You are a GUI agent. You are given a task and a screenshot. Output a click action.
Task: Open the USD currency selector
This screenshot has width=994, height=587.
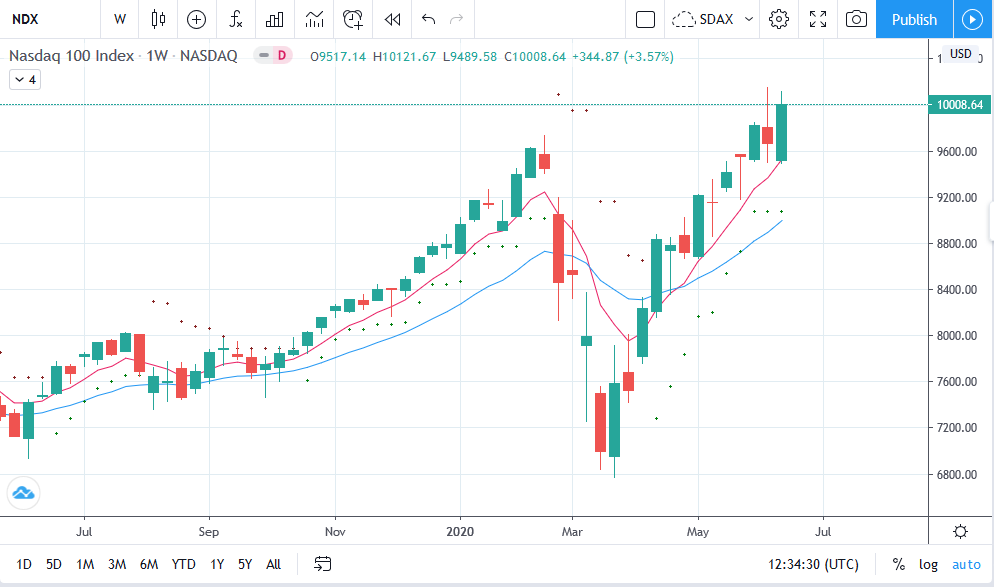960,54
